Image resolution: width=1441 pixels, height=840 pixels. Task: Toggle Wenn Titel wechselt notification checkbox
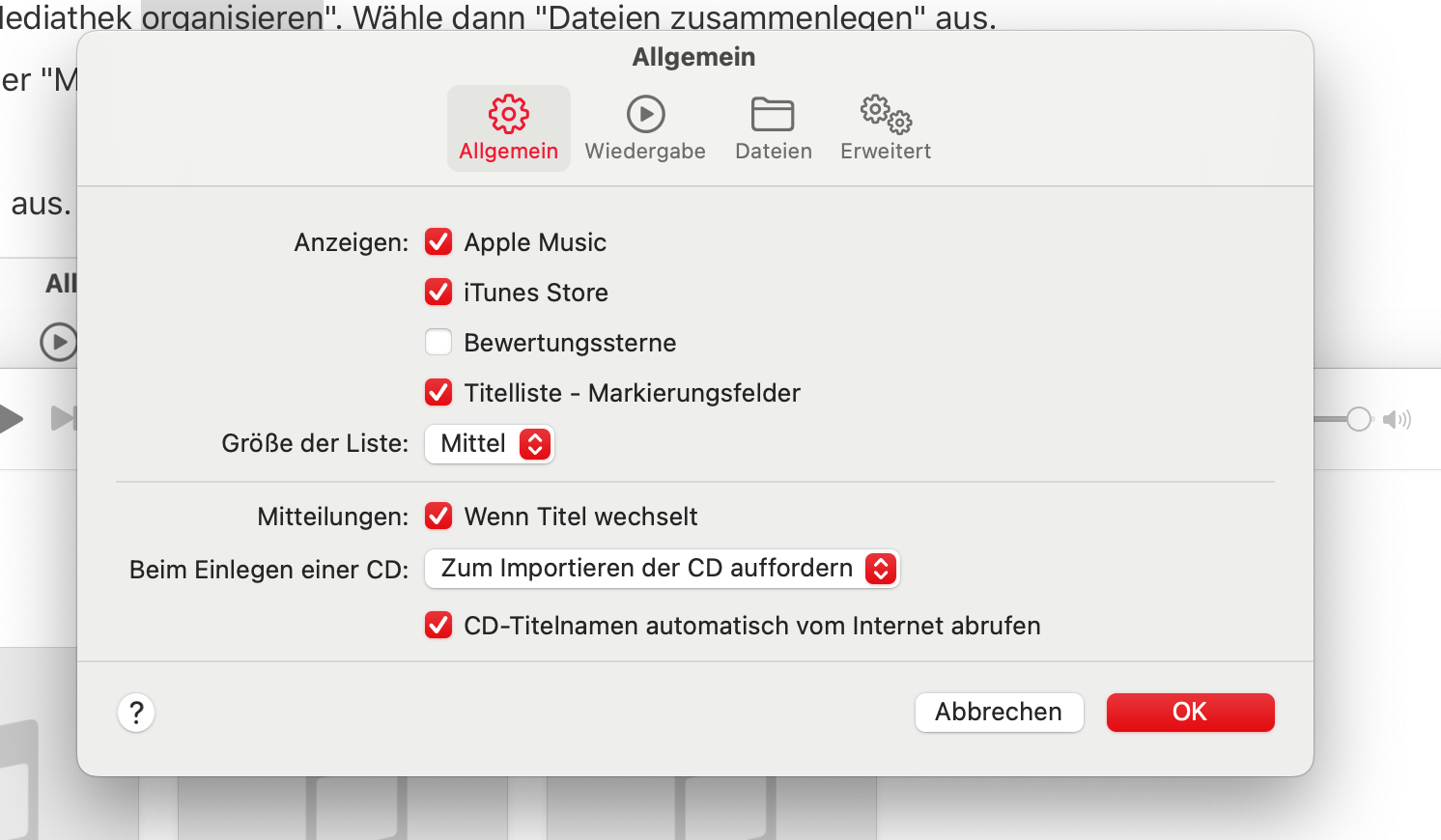[438, 516]
